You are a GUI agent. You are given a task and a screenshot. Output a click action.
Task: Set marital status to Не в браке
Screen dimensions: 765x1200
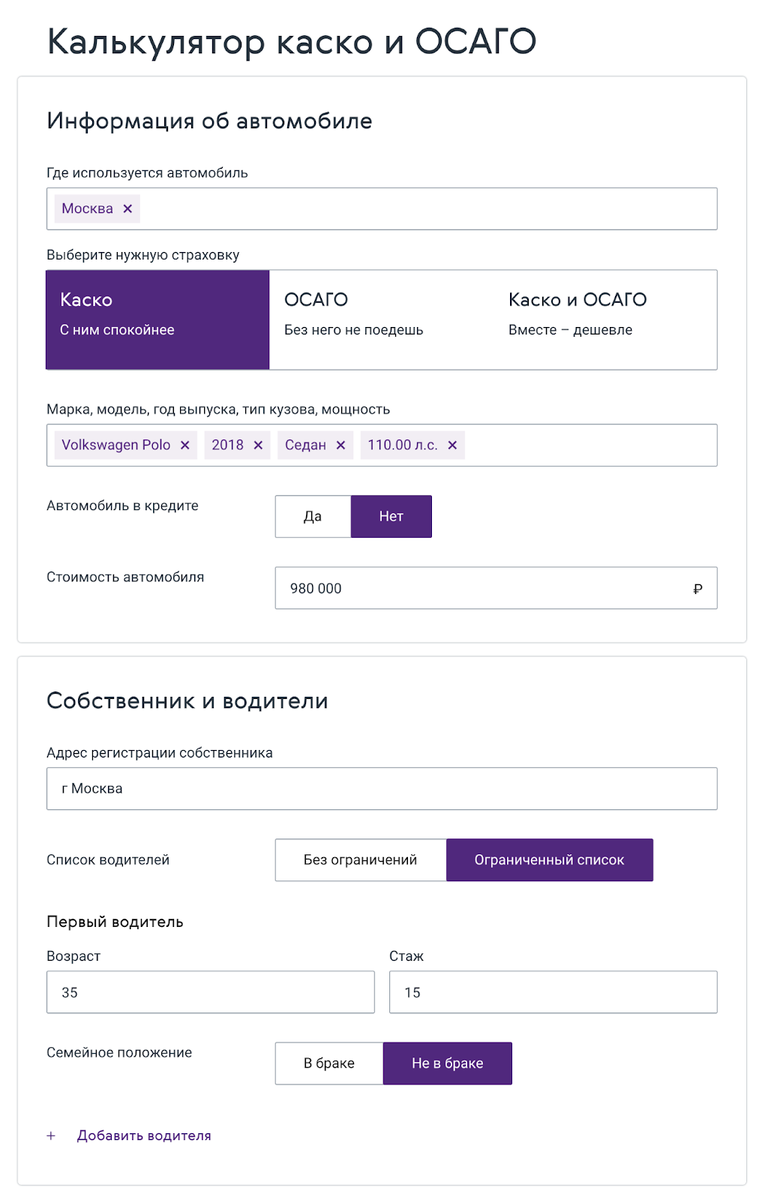447,1063
